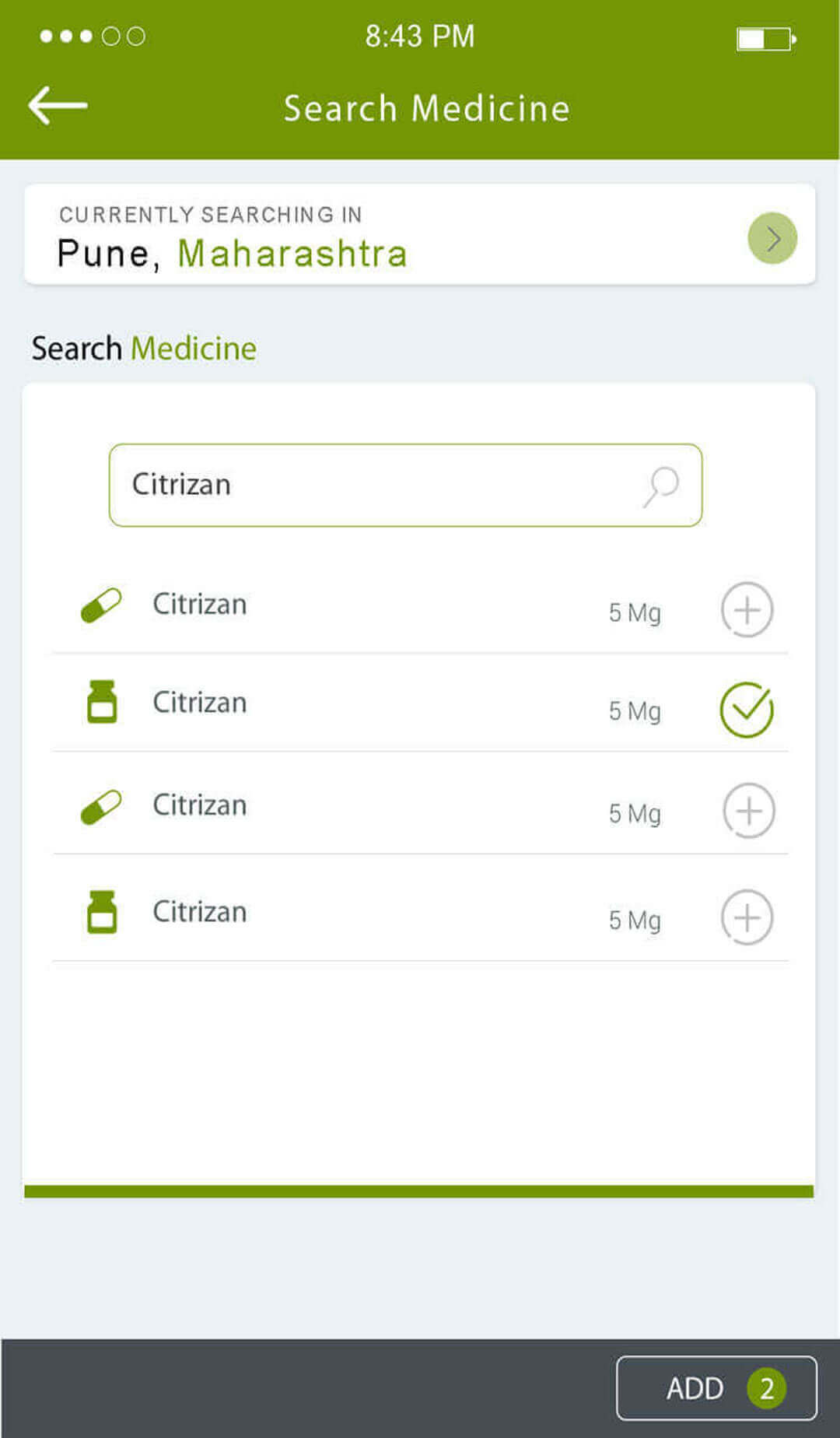Click the third row capsule icon

pos(101,807)
